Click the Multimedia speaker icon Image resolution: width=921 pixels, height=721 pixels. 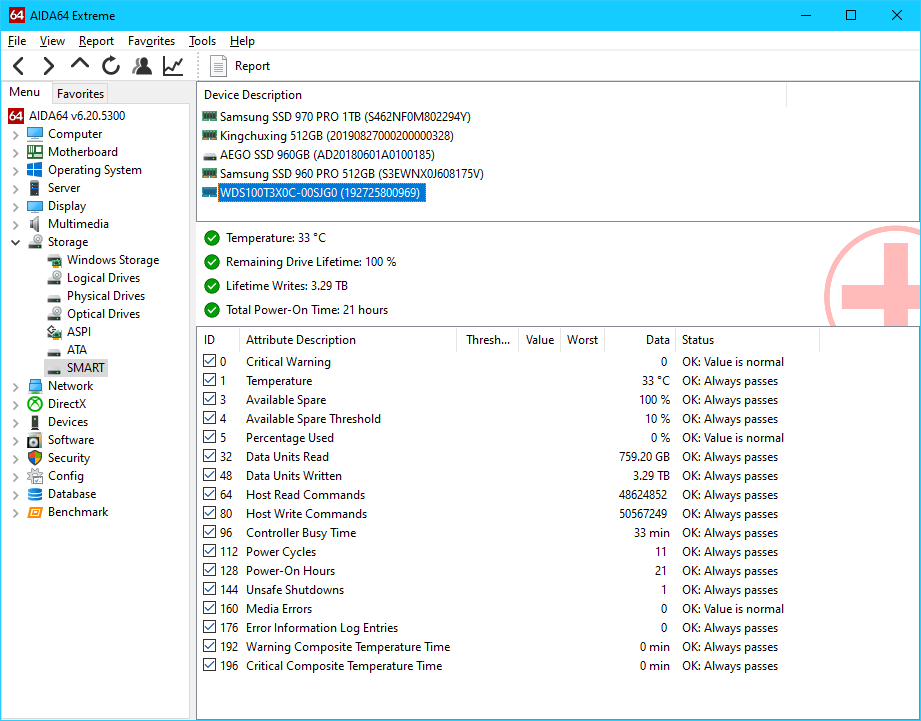(35, 224)
